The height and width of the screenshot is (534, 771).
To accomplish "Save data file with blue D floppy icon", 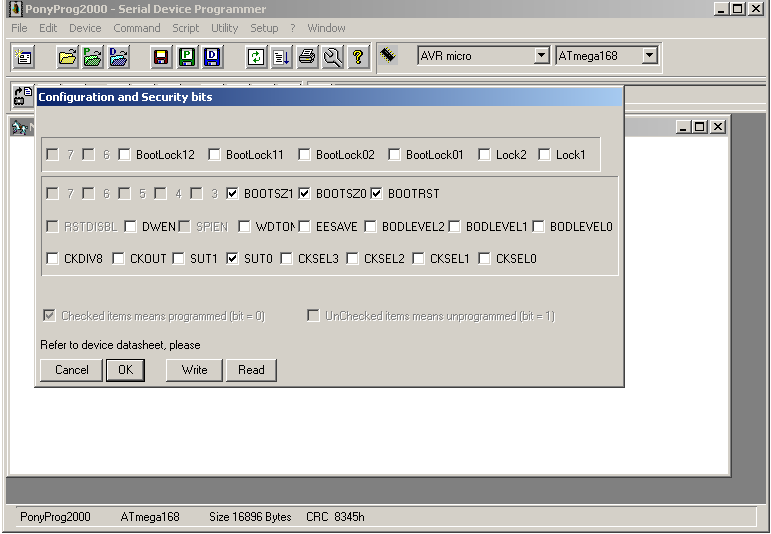I will [x=212, y=57].
